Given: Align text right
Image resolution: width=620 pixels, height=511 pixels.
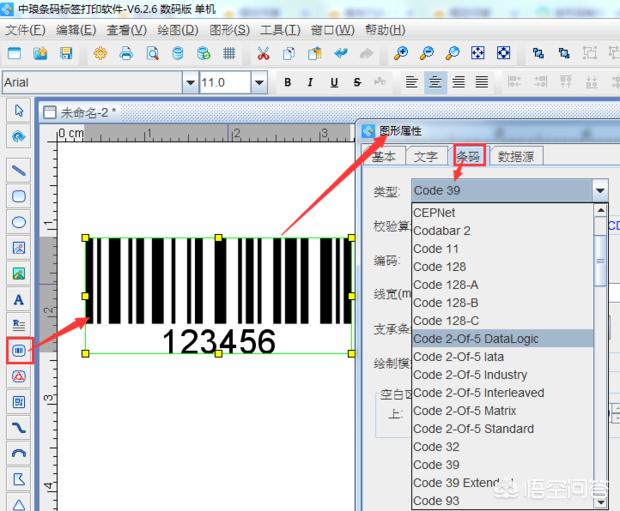Looking at the screenshot, I should (458, 82).
